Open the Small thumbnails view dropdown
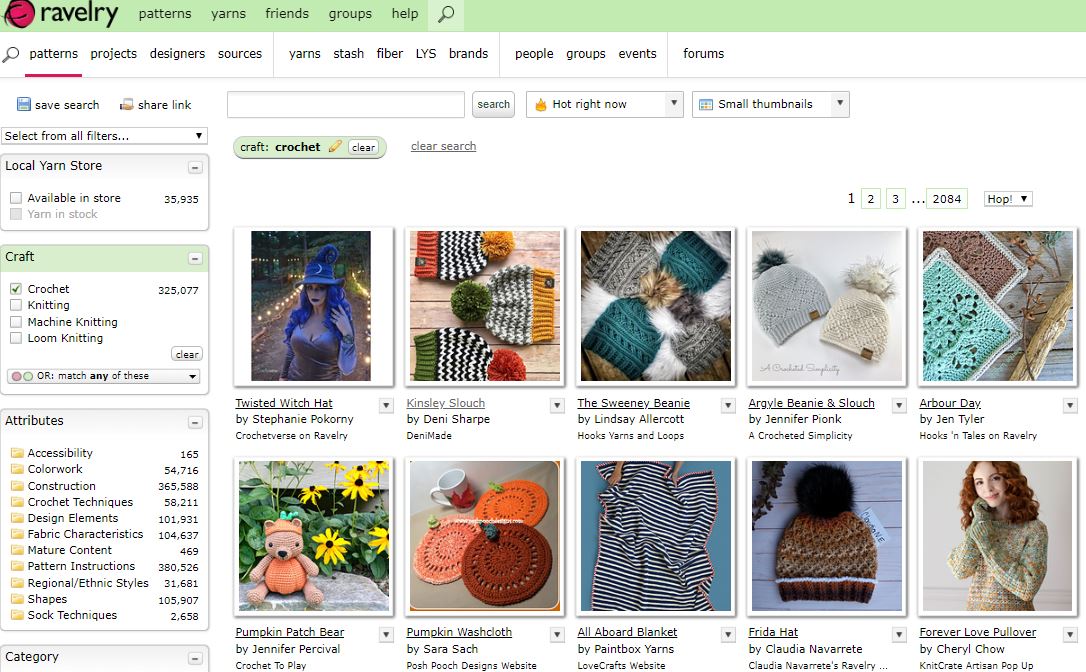The image size is (1086, 672). tap(769, 104)
